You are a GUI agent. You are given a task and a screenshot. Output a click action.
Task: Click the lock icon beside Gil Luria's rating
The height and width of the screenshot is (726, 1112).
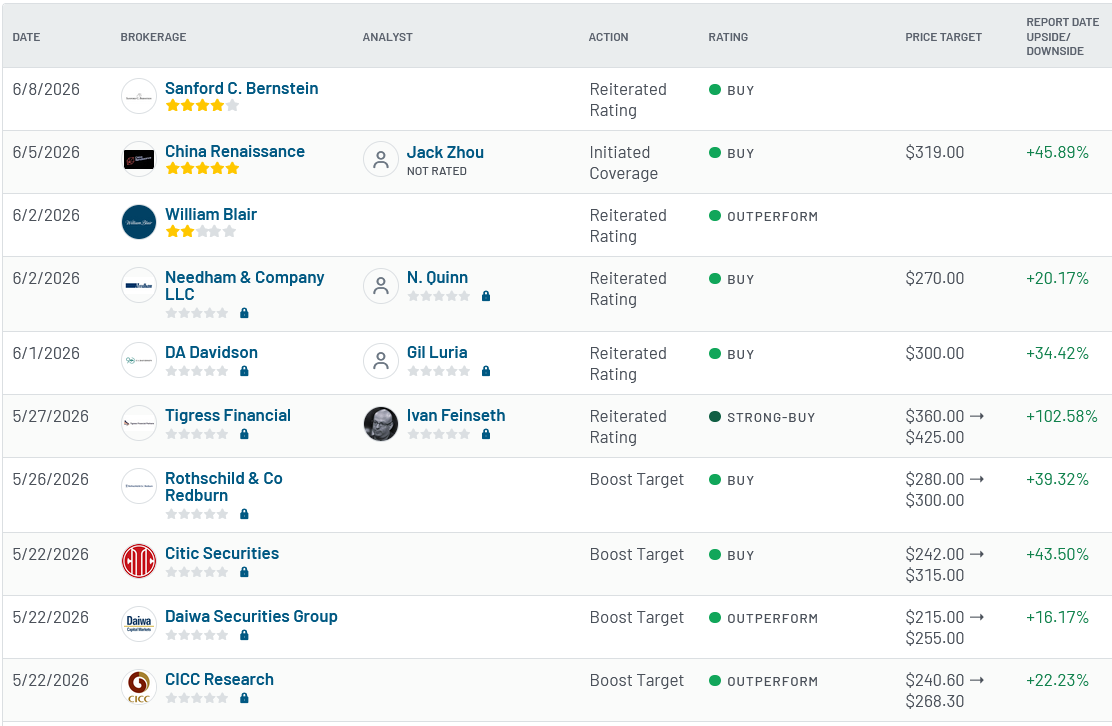pyautogui.click(x=486, y=371)
